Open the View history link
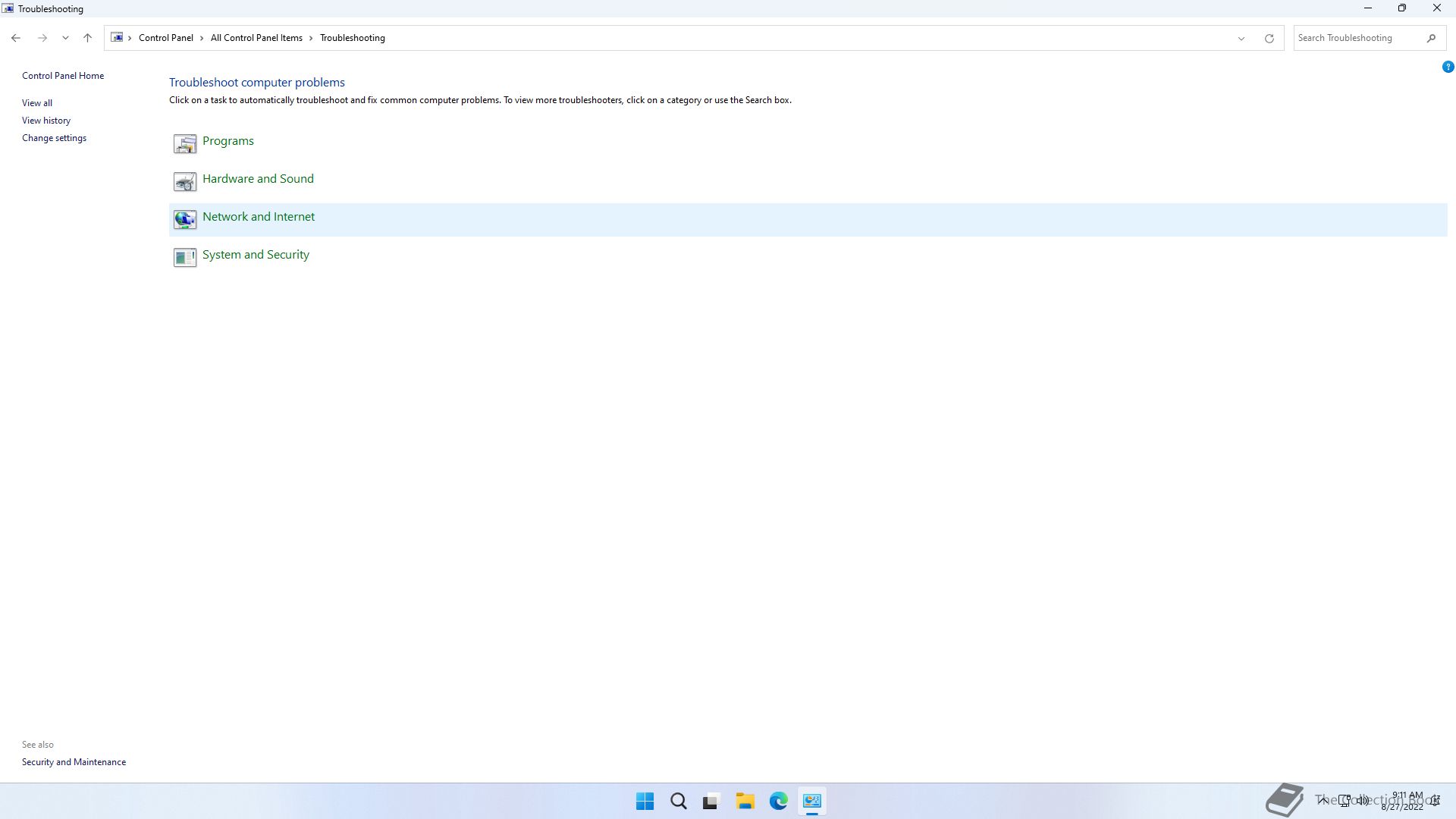The width and height of the screenshot is (1456, 819). [46, 121]
